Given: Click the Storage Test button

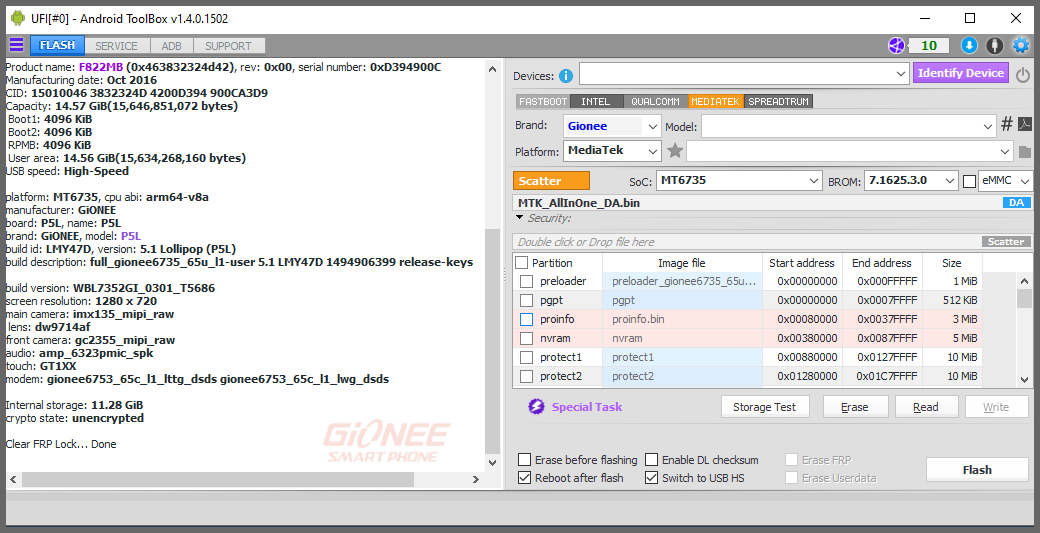Looking at the screenshot, I should coord(764,407).
